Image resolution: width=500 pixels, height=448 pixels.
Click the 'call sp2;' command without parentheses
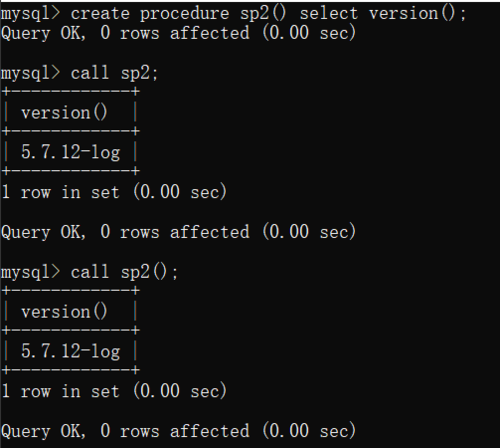[x=114, y=73]
